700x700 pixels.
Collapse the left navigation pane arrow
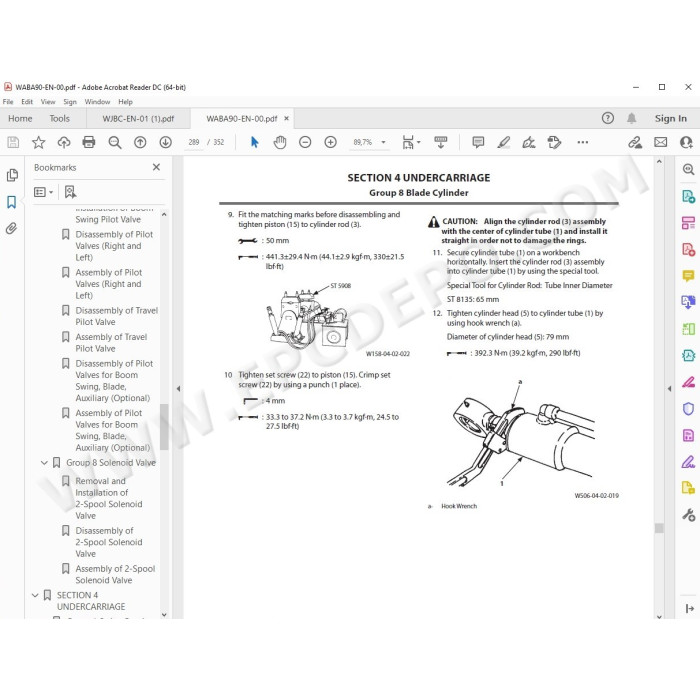coord(178,389)
